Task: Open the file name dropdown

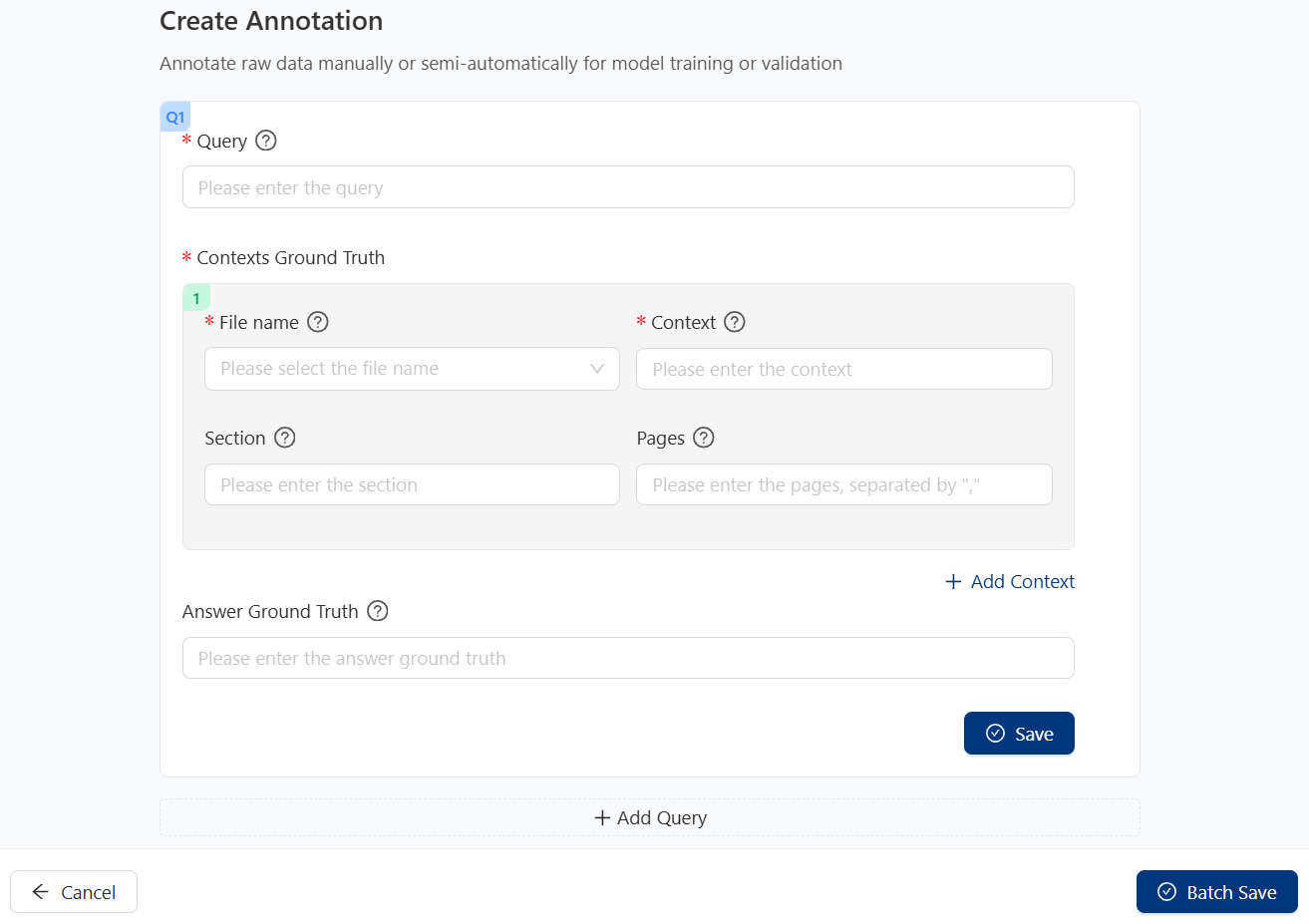Action: pos(399,369)
